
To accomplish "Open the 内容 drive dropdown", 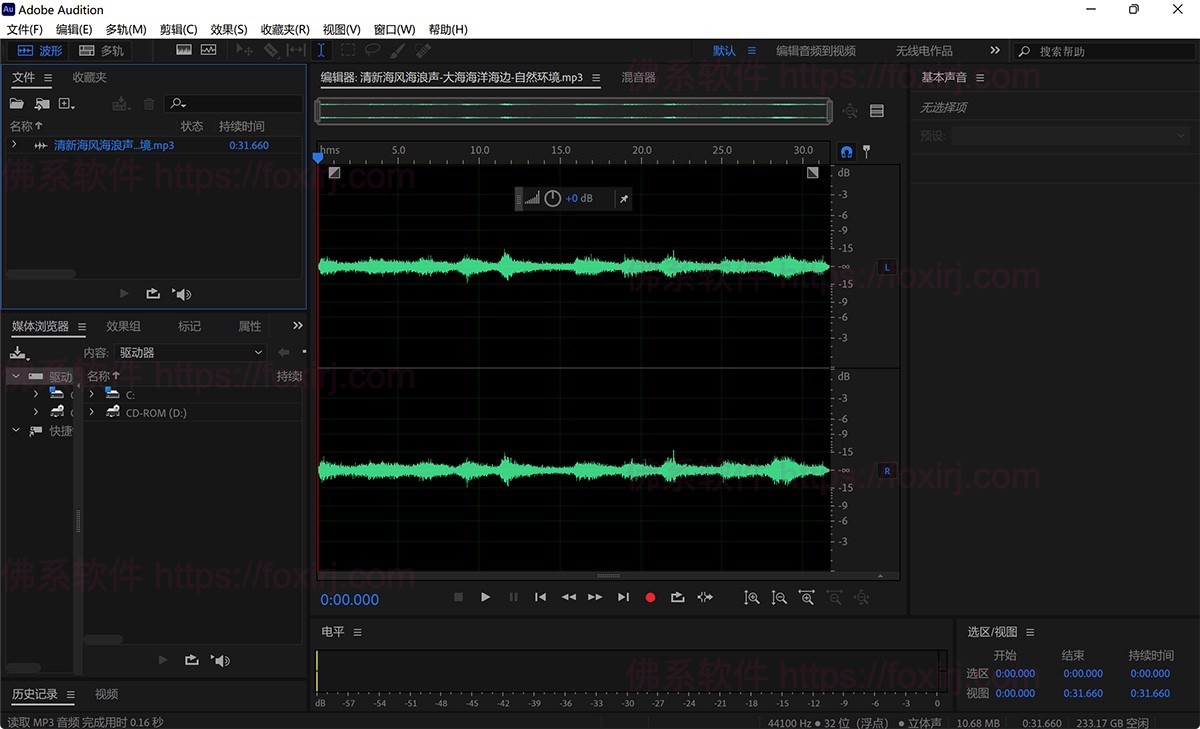I will [190, 352].
